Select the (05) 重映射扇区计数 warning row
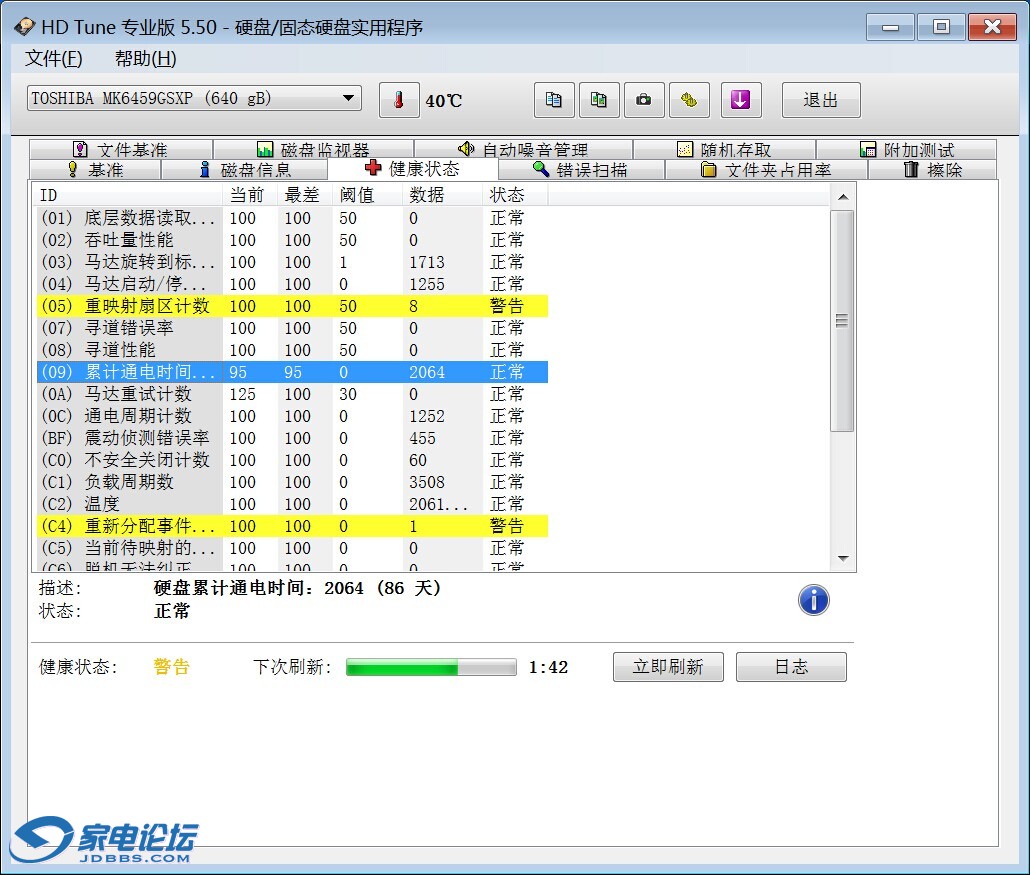 point(292,306)
